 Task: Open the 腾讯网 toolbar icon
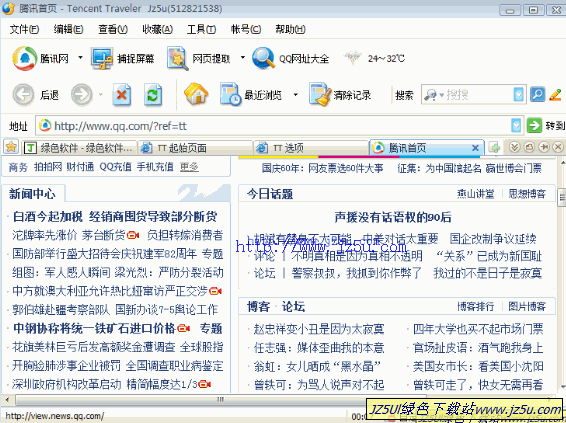[x=25, y=58]
